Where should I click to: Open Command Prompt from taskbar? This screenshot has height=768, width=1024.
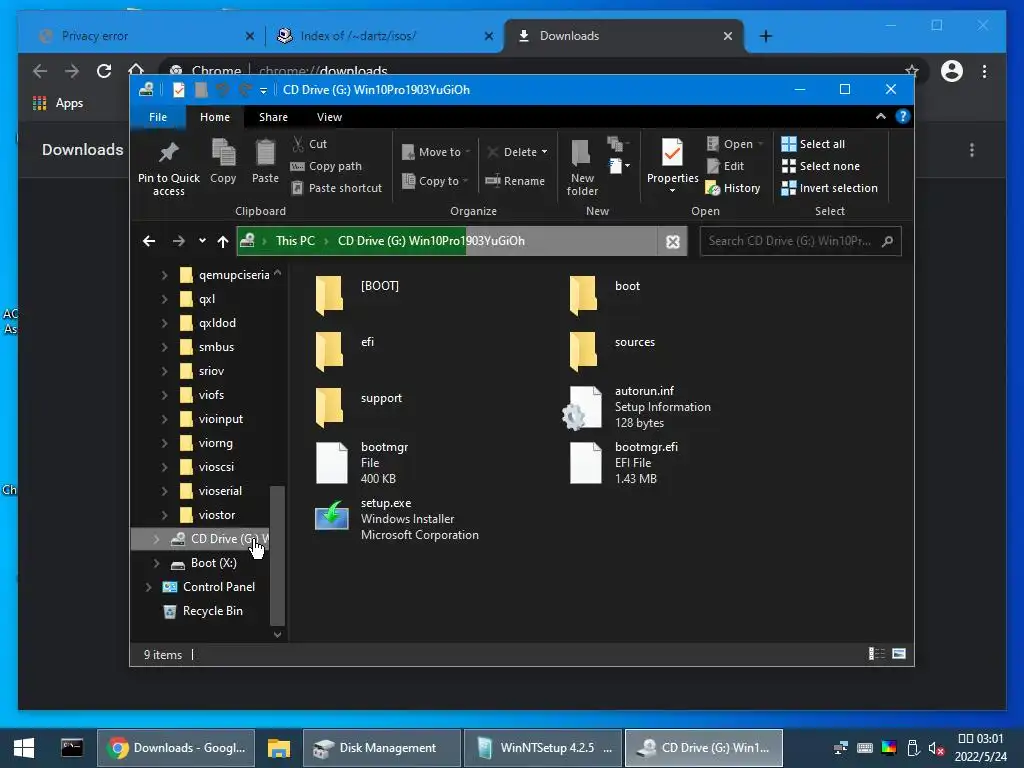(72, 748)
